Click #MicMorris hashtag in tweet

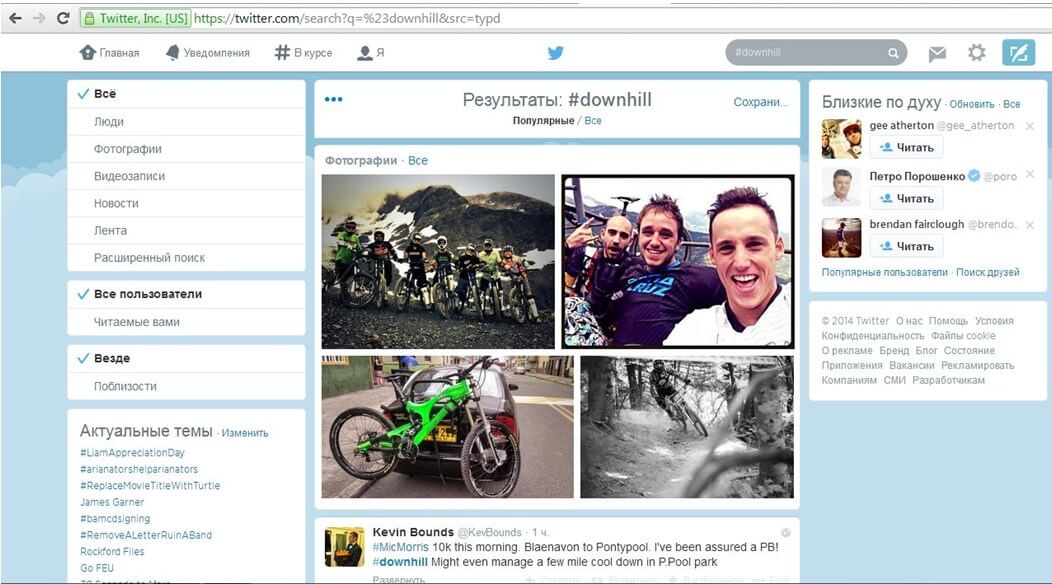point(401,547)
